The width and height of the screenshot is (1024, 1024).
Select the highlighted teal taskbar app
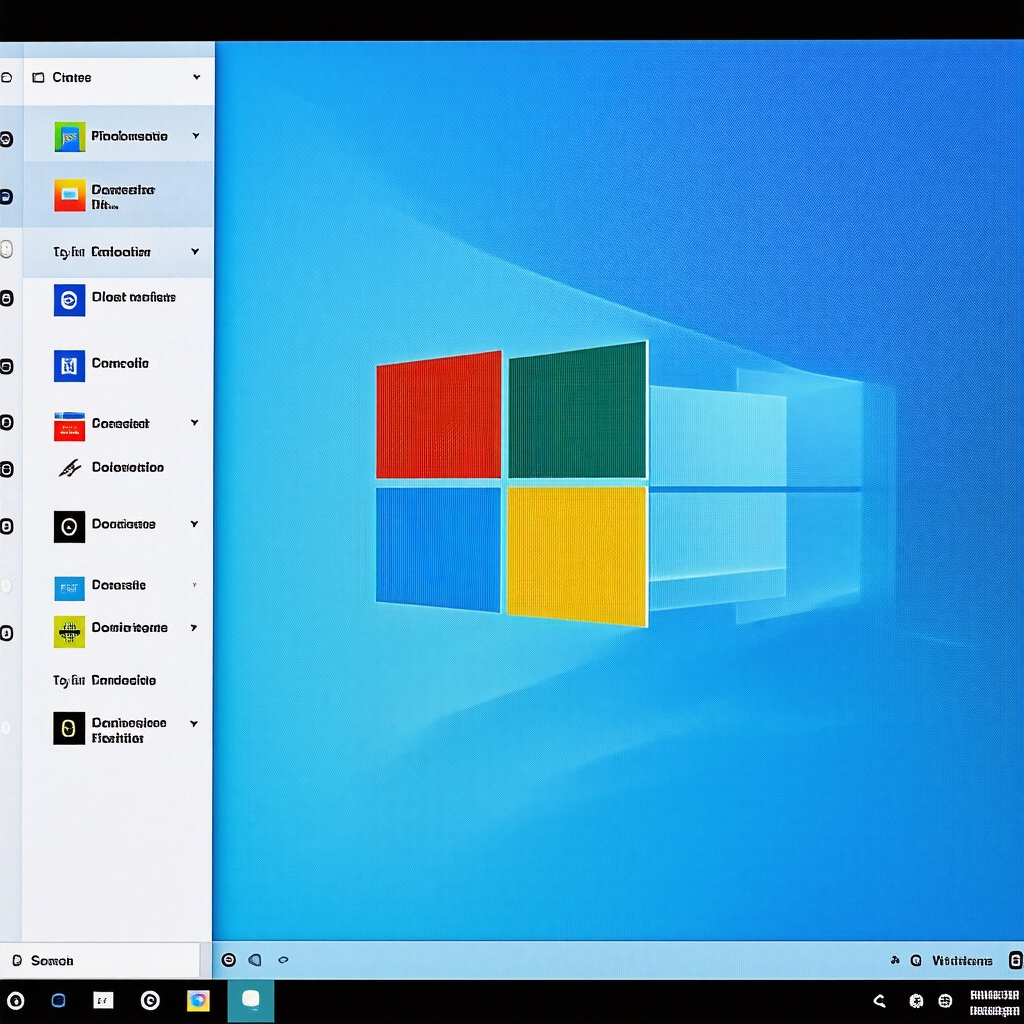click(251, 1000)
